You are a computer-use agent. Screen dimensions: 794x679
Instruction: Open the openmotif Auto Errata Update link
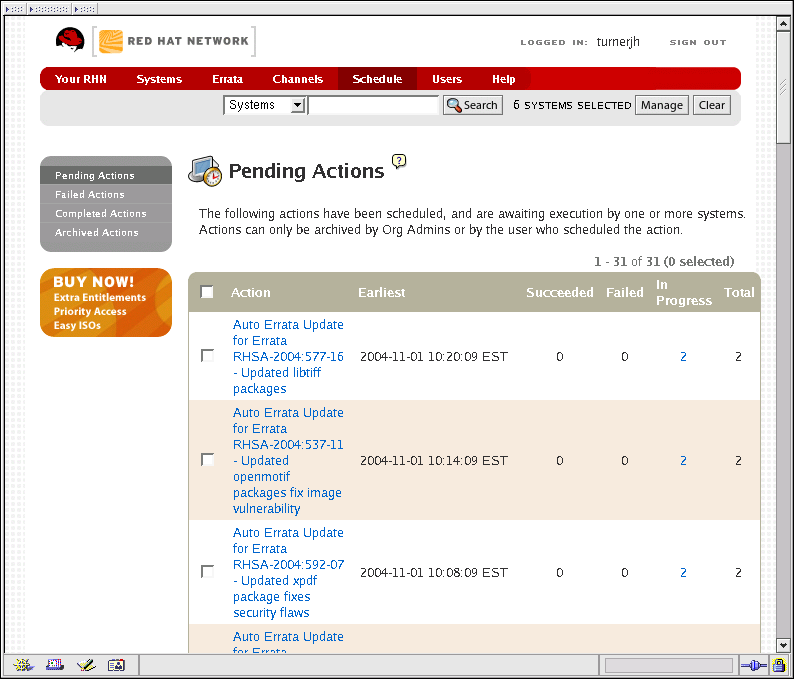(288, 460)
